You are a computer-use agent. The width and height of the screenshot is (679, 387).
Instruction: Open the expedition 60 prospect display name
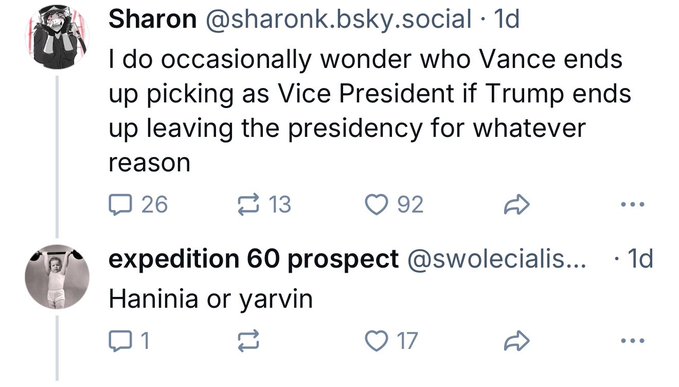tap(253, 259)
